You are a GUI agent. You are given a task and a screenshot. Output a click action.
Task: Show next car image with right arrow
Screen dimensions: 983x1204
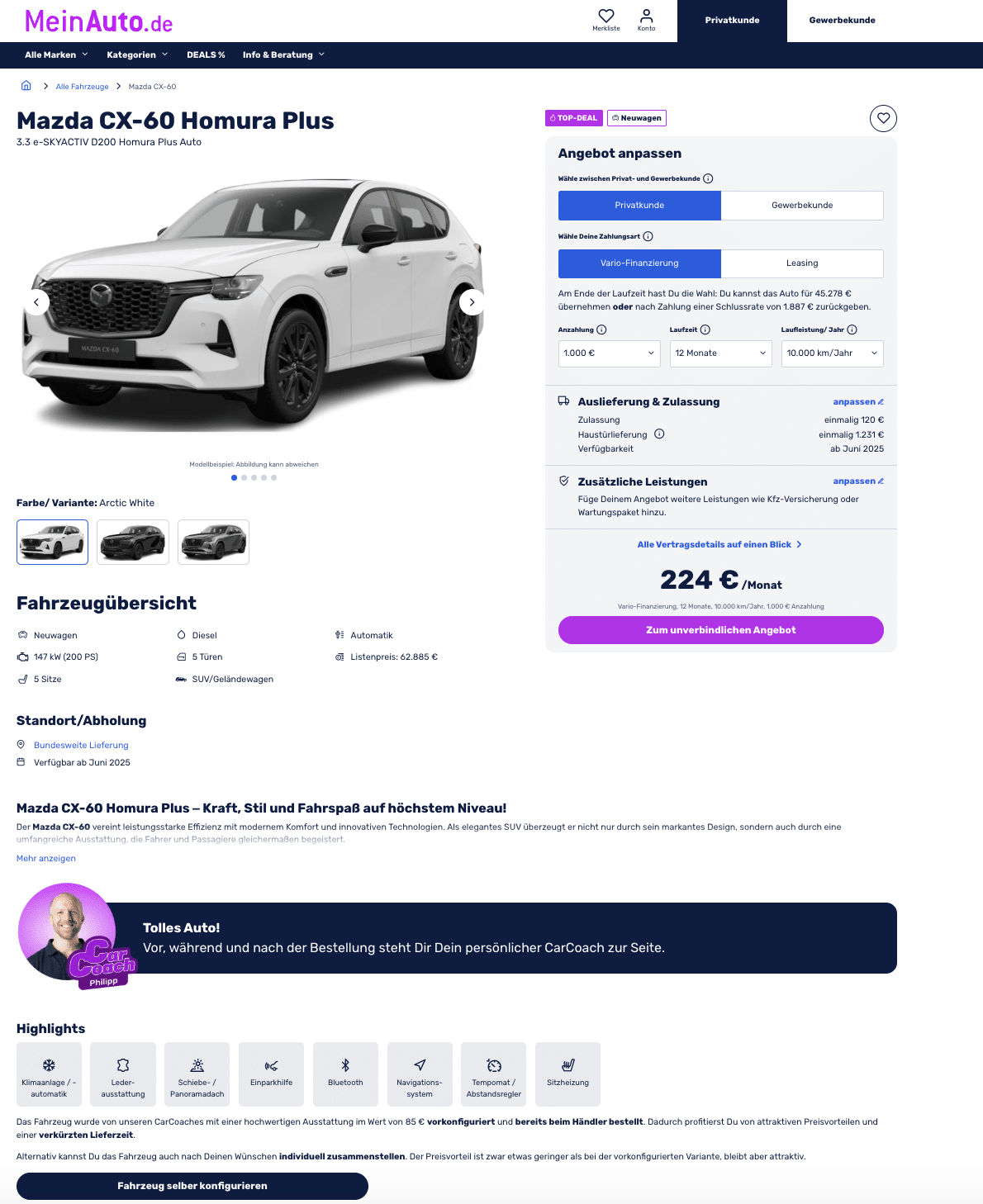(x=472, y=302)
